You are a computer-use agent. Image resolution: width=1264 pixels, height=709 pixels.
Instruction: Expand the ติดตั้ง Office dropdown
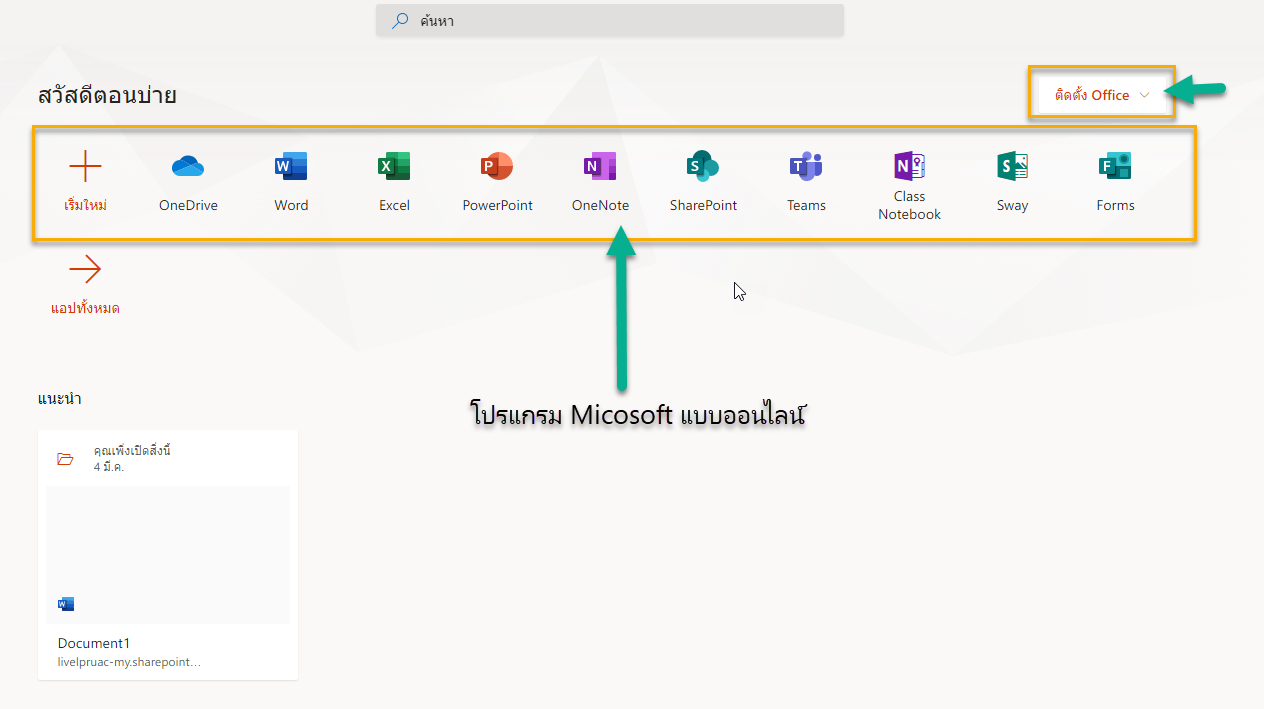click(x=1102, y=95)
